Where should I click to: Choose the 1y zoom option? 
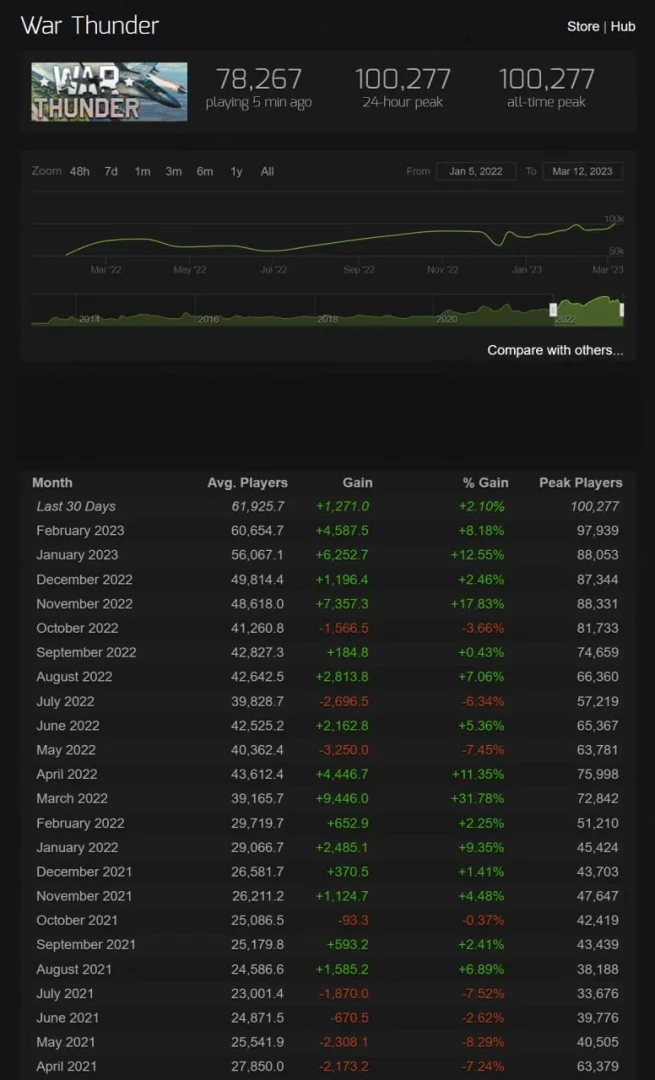(236, 171)
